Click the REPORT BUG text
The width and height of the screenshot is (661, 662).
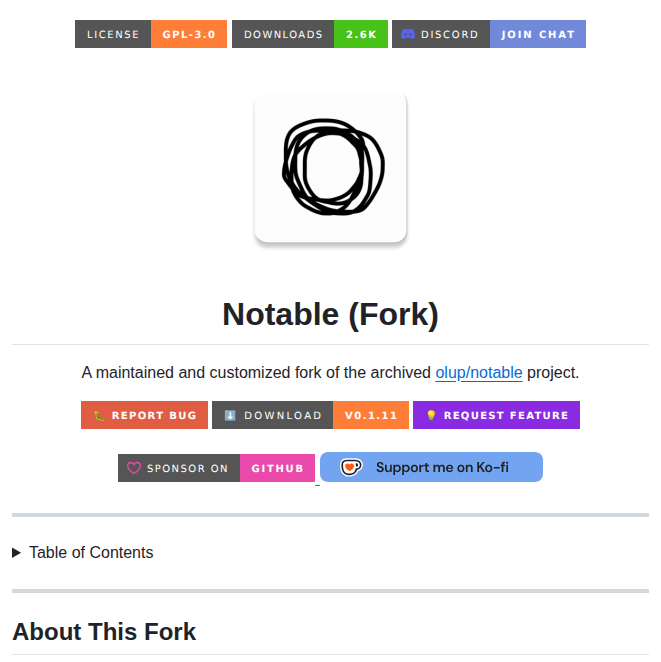pos(154,415)
